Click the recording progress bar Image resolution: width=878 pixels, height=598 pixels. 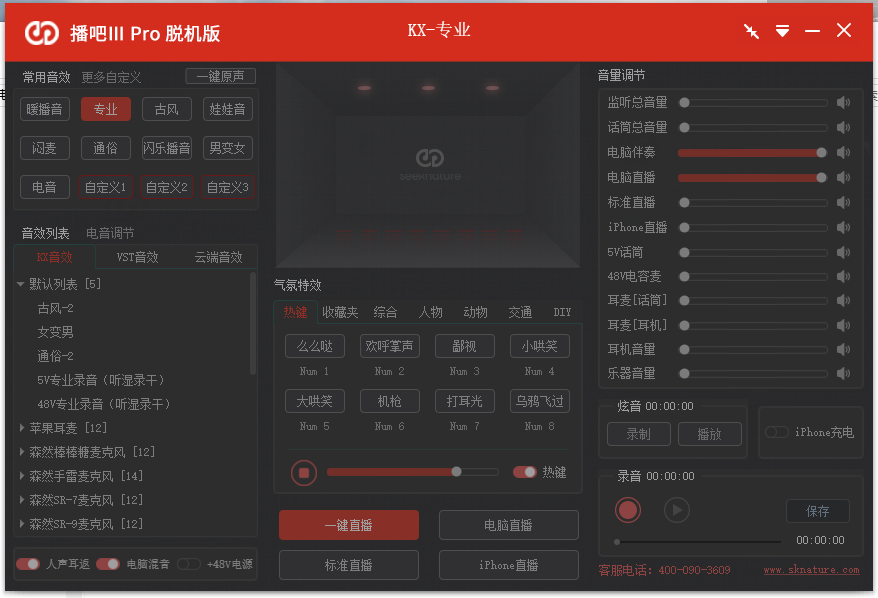697,542
